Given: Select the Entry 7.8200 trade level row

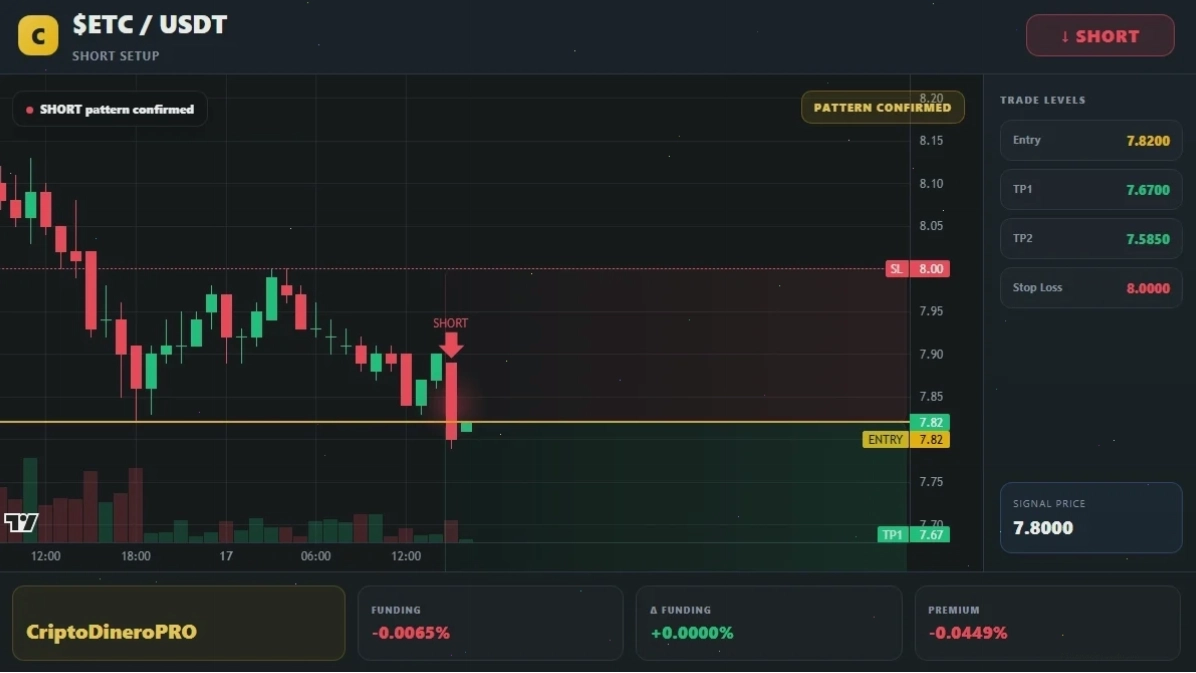Looking at the screenshot, I should point(1091,140).
